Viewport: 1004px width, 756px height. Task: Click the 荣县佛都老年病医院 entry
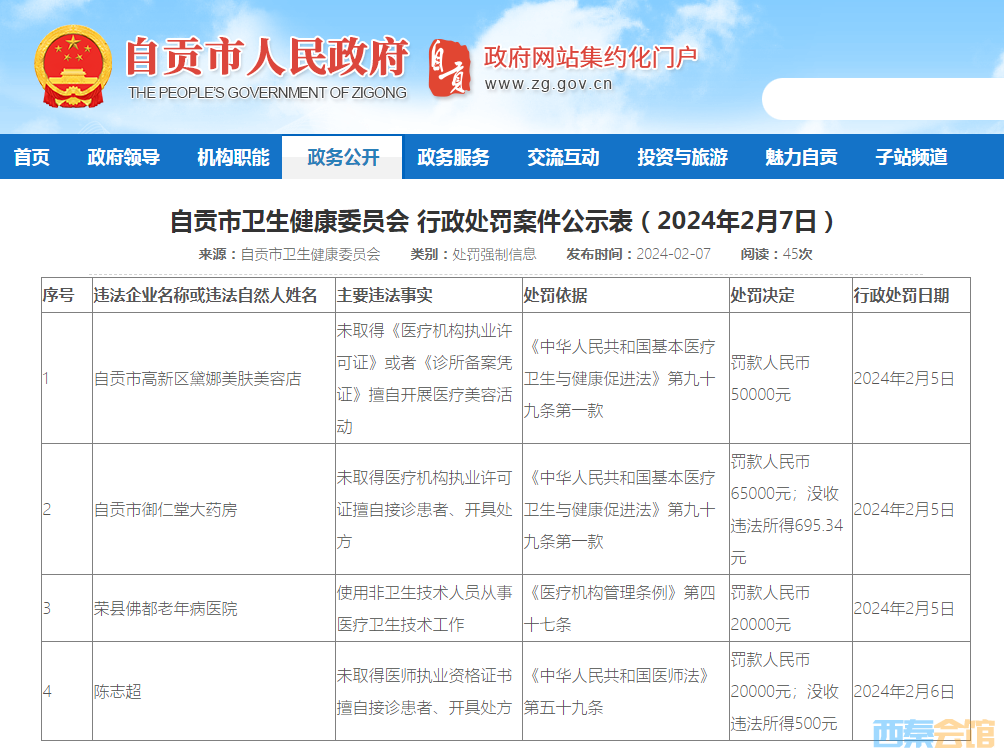click(x=166, y=608)
